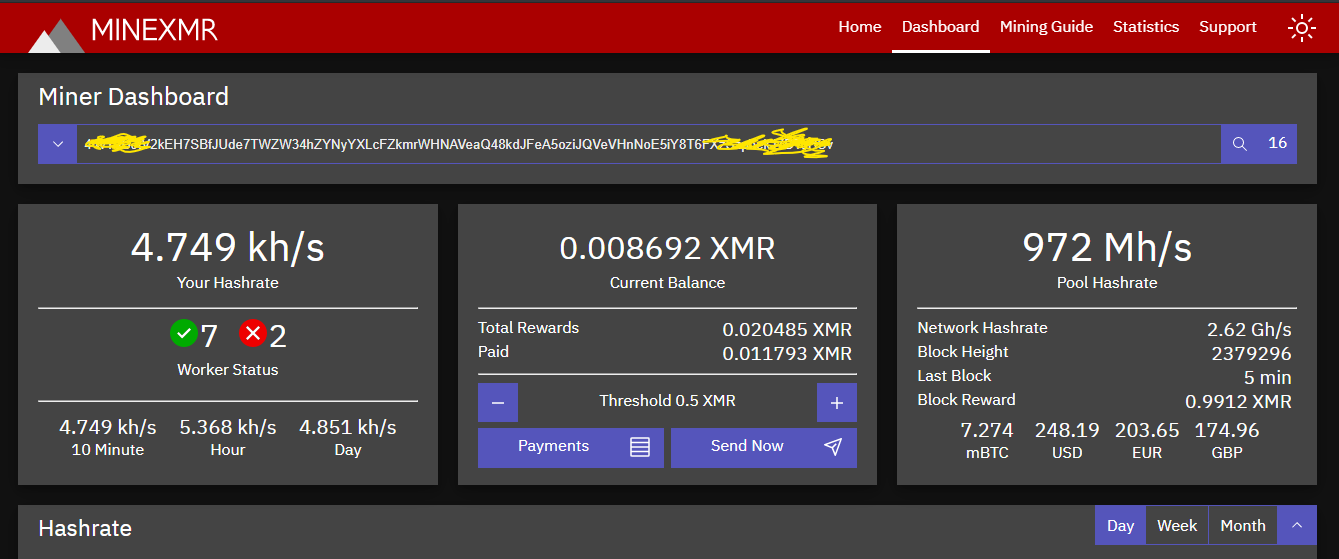Screen dimensions: 1339x559
Task: Click the 203.65 EUR price
Action: [x=1147, y=430]
